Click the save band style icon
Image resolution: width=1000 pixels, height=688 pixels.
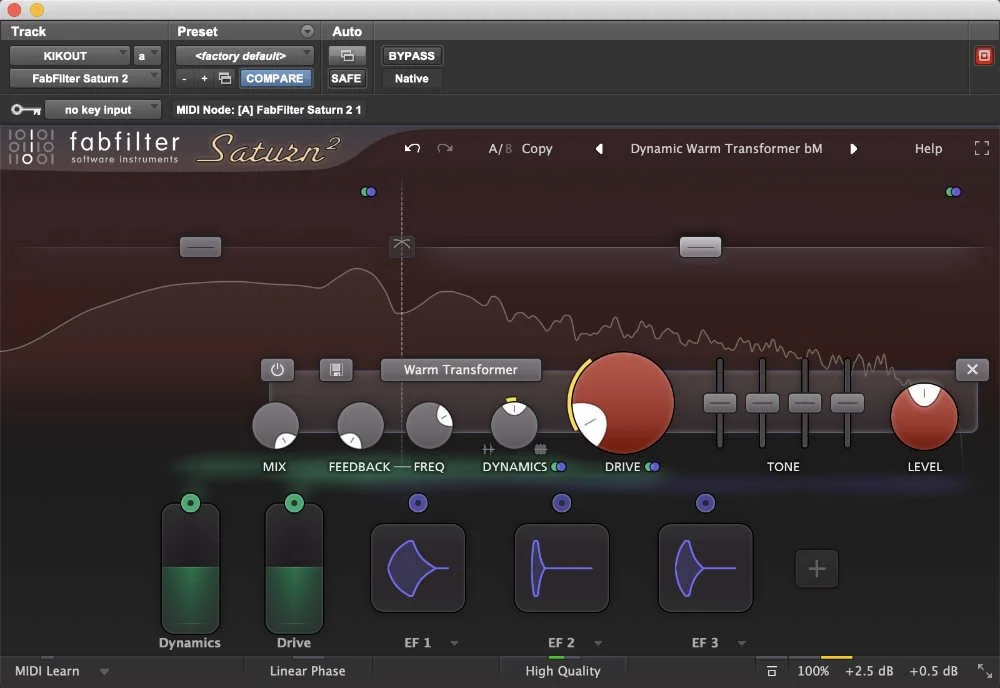tap(336, 370)
